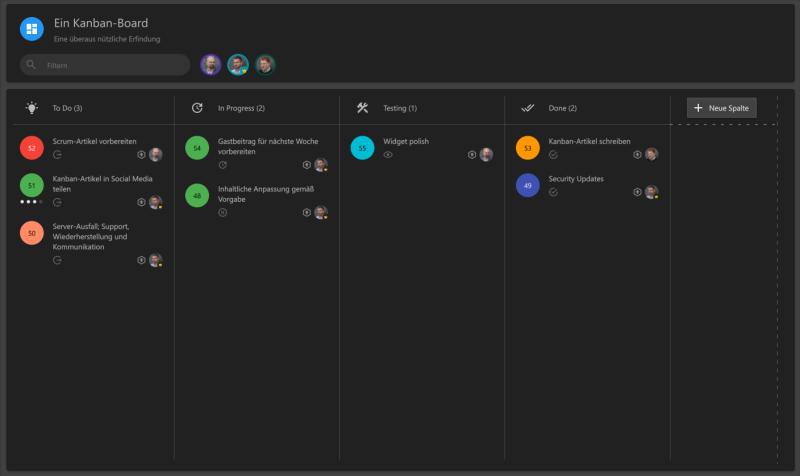Click the eye status icon on Widget polish
This screenshot has width=800, height=476.
(388, 155)
